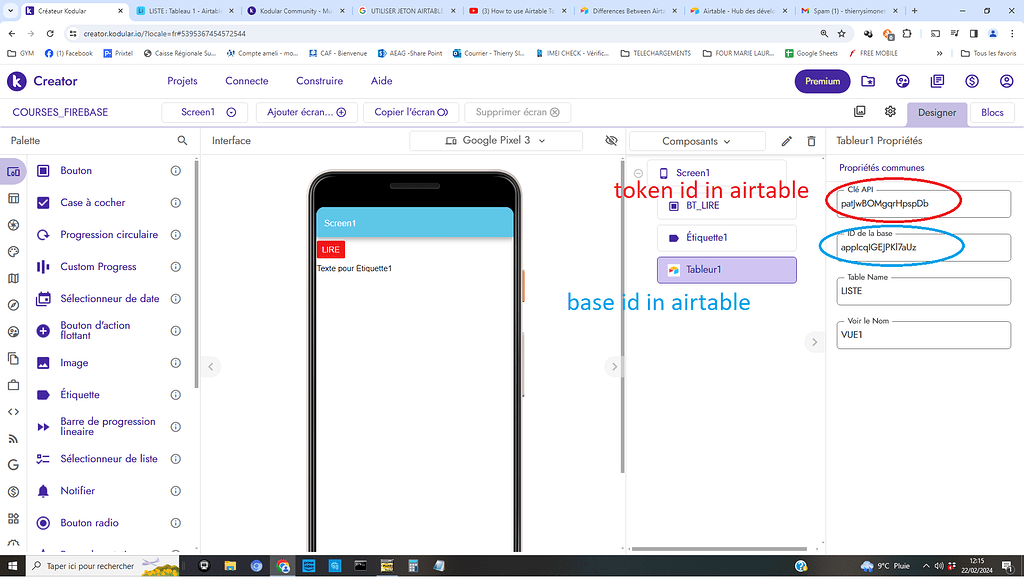Click the pencil edit icon above Composants panel
Image resolution: width=1024 pixels, height=584 pixels.
pos(787,141)
